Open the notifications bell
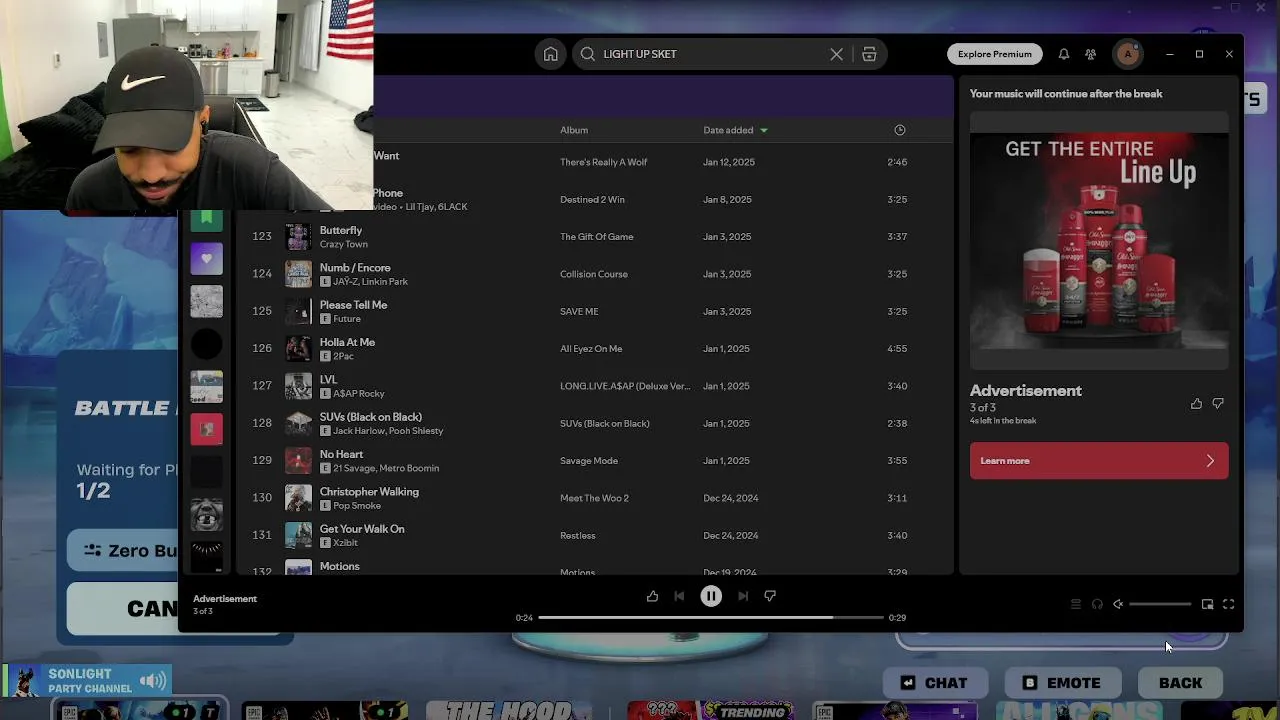This screenshot has width=1280, height=720. [x=1064, y=54]
